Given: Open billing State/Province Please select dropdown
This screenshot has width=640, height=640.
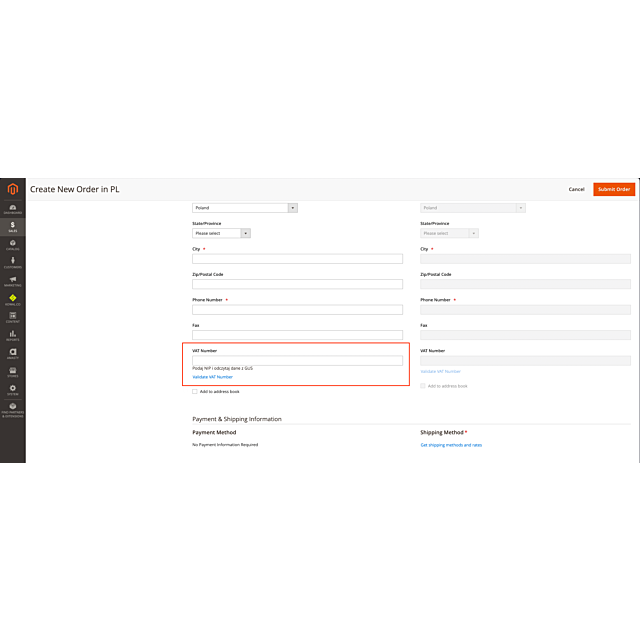Looking at the screenshot, I should (x=221, y=233).
